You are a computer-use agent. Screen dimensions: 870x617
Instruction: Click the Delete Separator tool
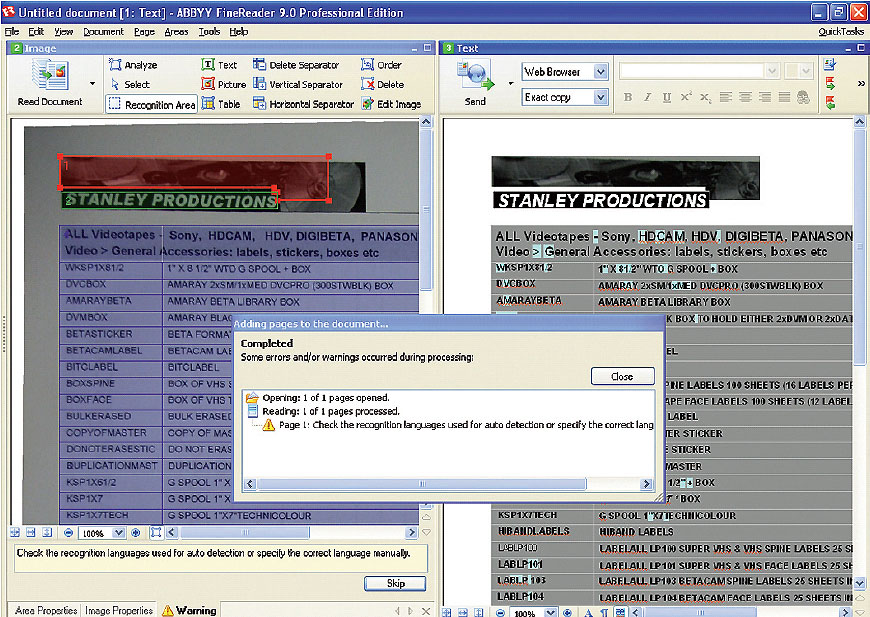(x=297, y=65)
